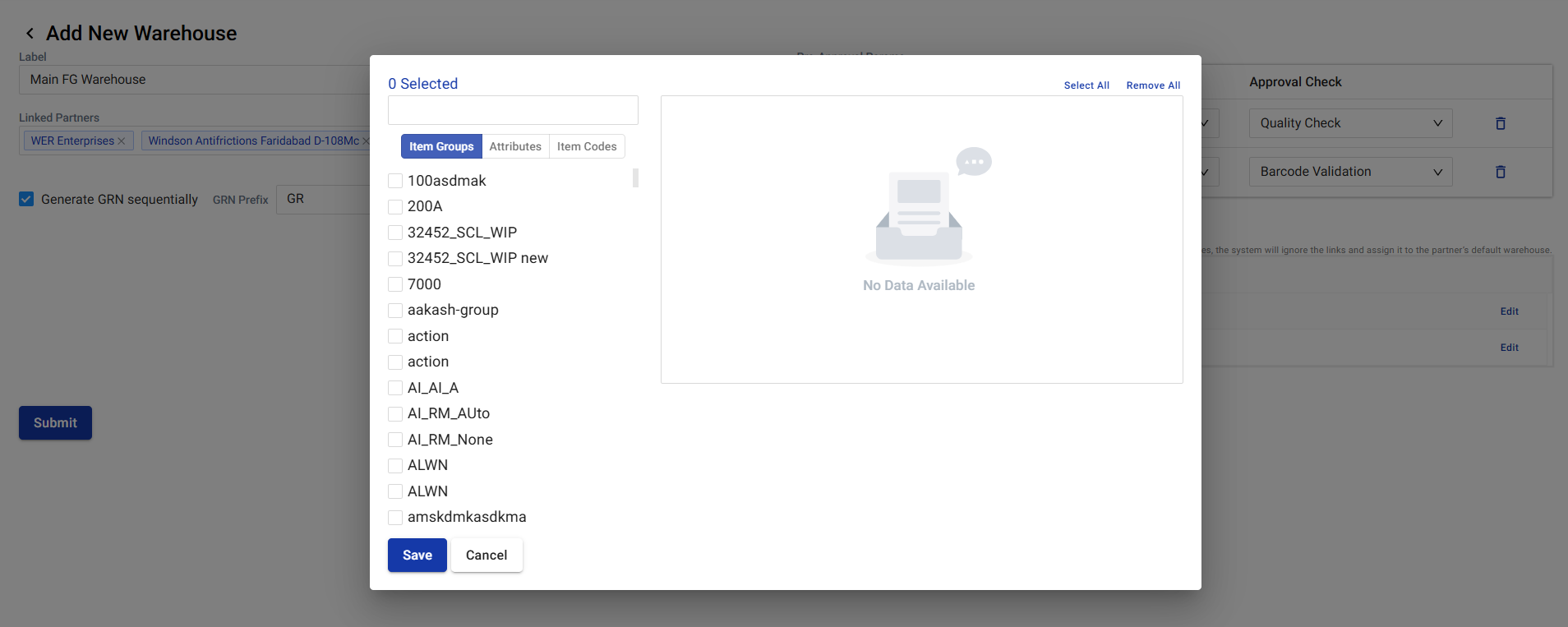Click the item groups list scrollbar
Viewport: 1568px width, 627px height.
pos(635,178)
